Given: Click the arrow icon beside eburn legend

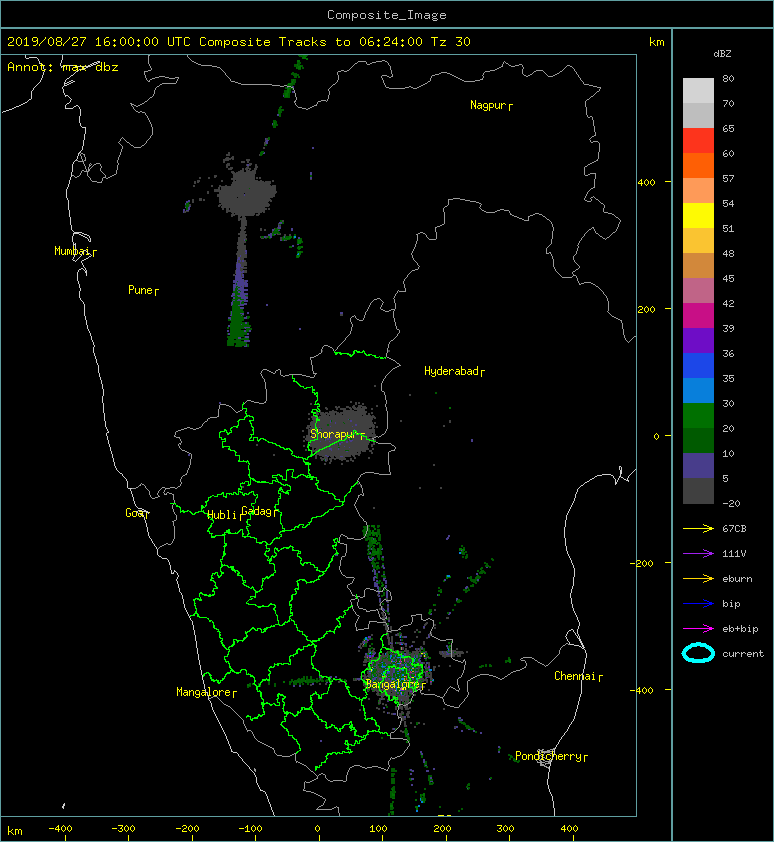Looking at the screenshot, I should click(698, 579).
